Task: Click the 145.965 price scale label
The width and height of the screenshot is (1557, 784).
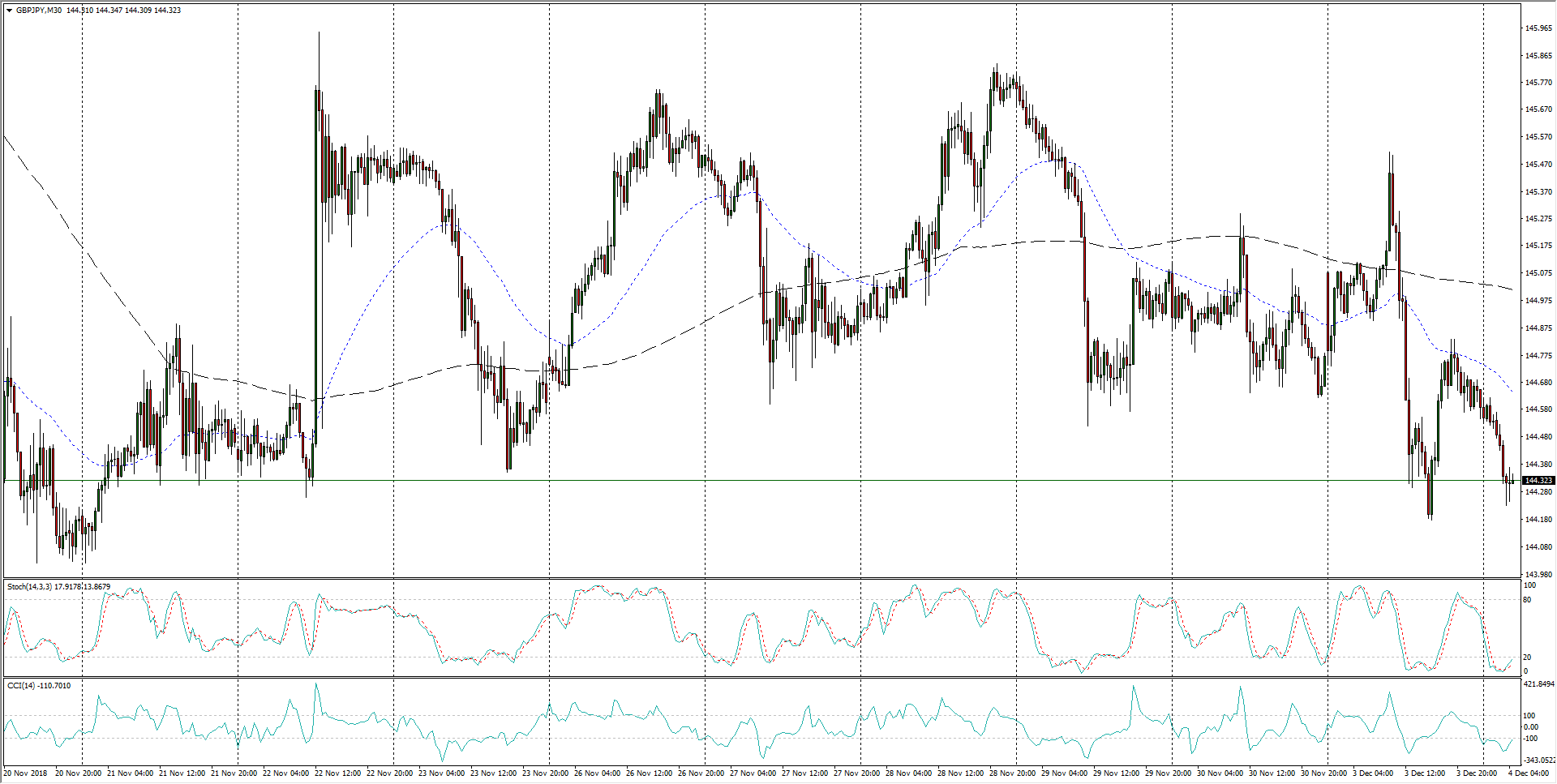Action: coord(1538,28)
